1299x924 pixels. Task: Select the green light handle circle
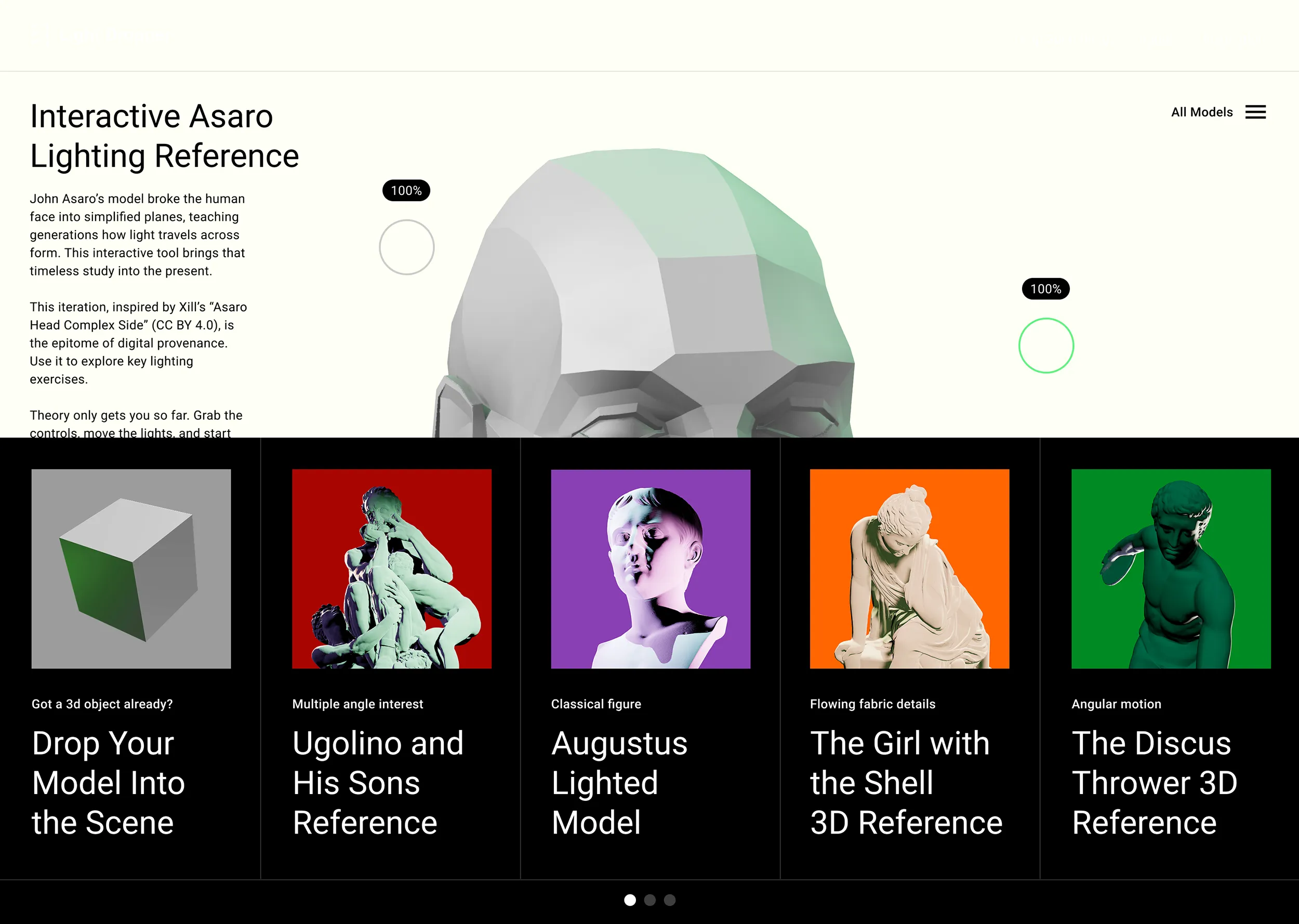1046,346
